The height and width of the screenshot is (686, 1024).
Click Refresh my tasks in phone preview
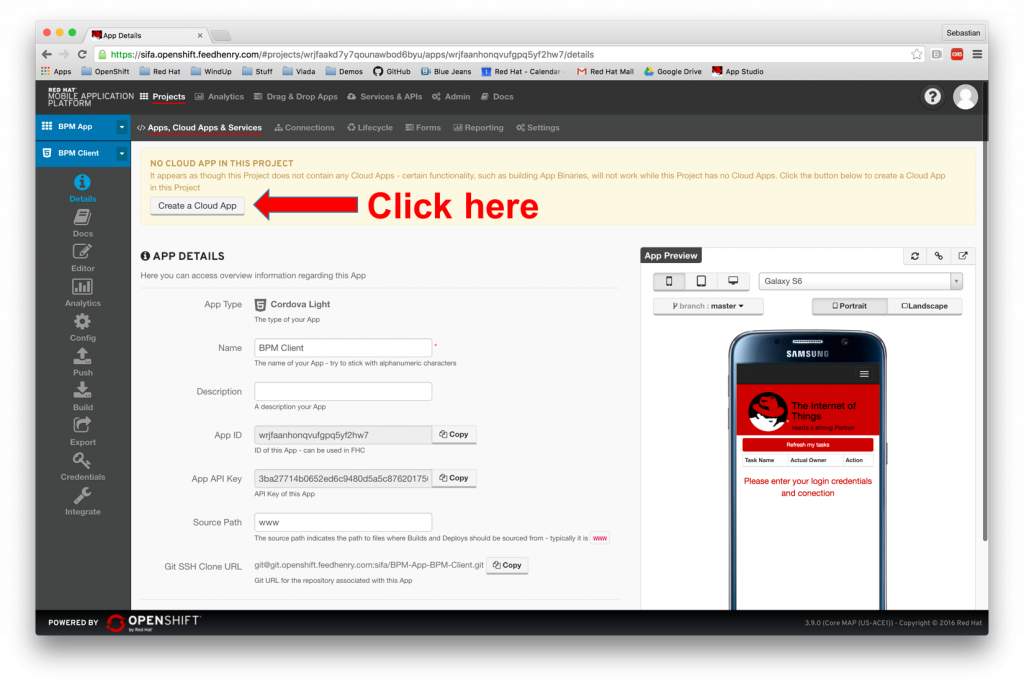click(808, 444)
